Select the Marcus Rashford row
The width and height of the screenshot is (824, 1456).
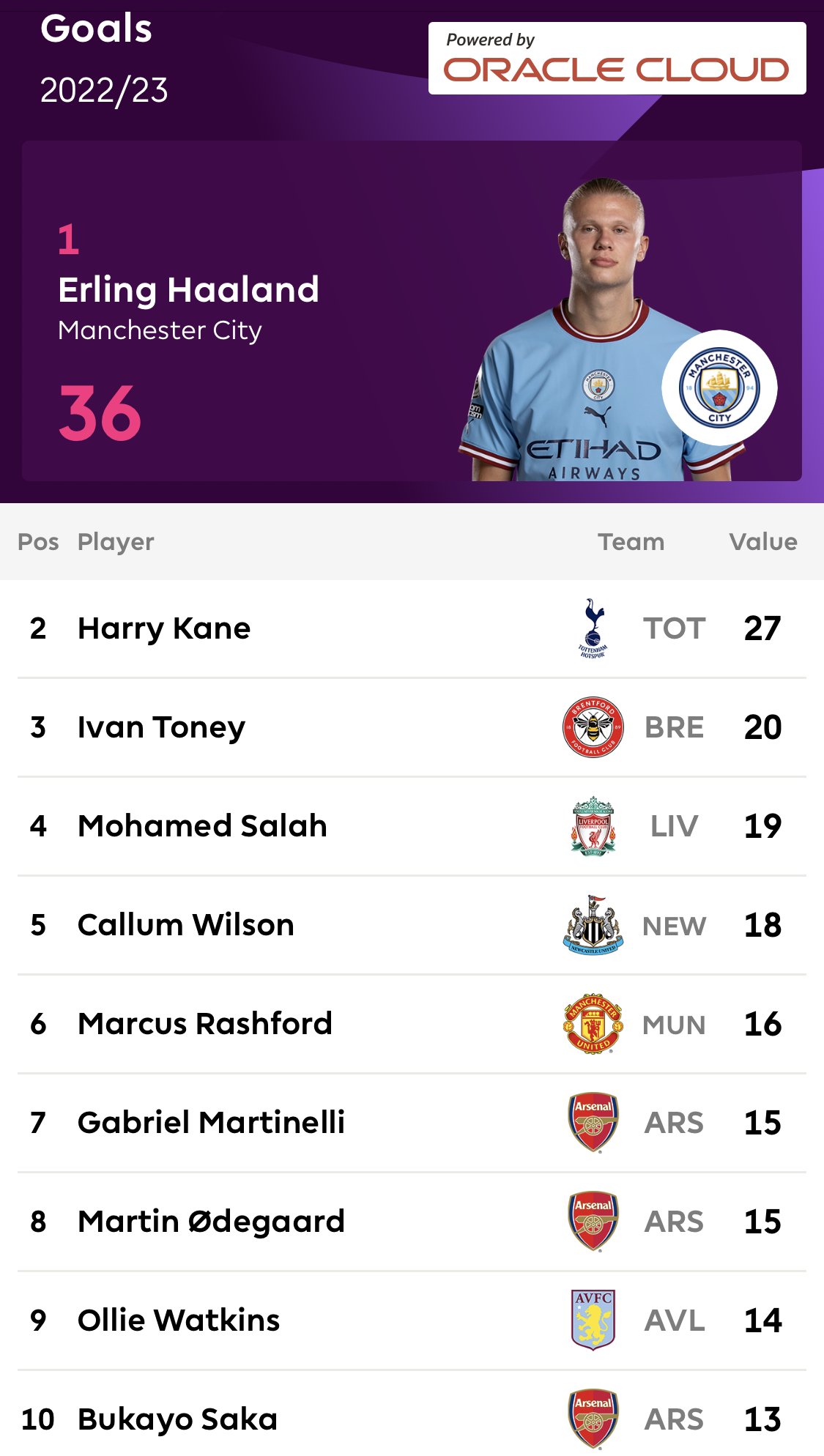pos(412,1024)
